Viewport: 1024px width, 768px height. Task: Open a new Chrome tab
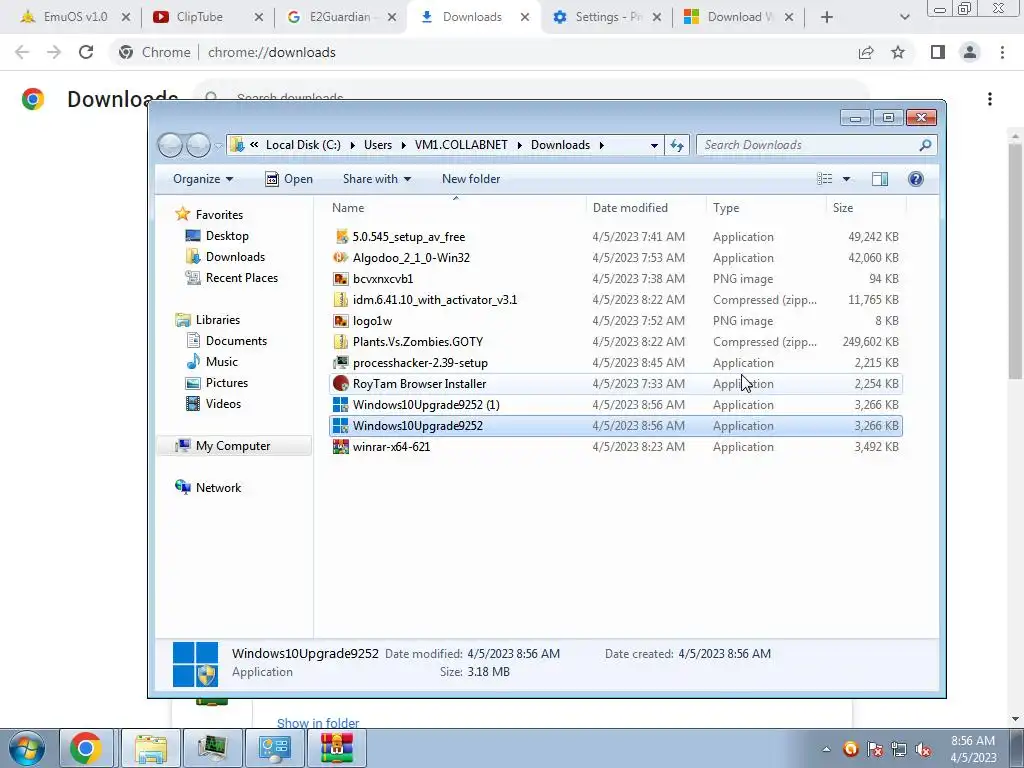827,17
